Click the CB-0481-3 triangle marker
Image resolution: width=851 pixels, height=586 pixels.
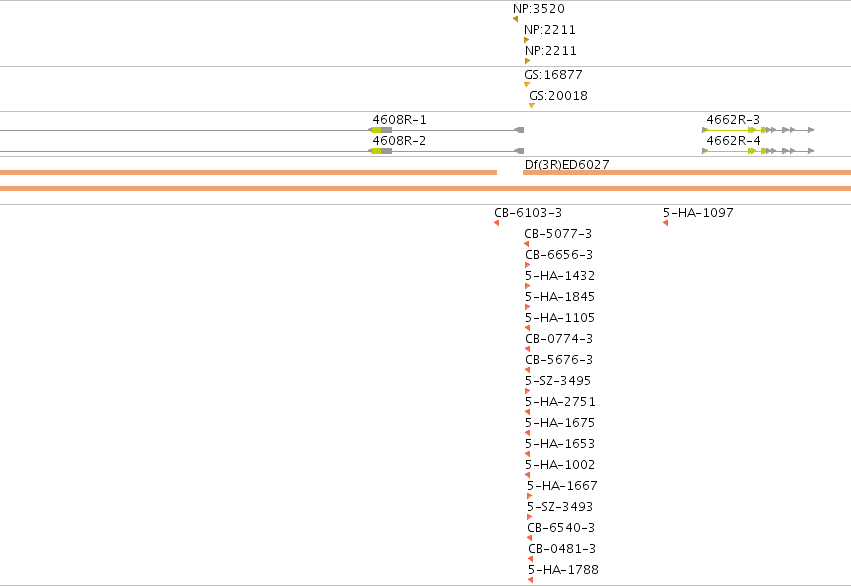click(530, 559)
